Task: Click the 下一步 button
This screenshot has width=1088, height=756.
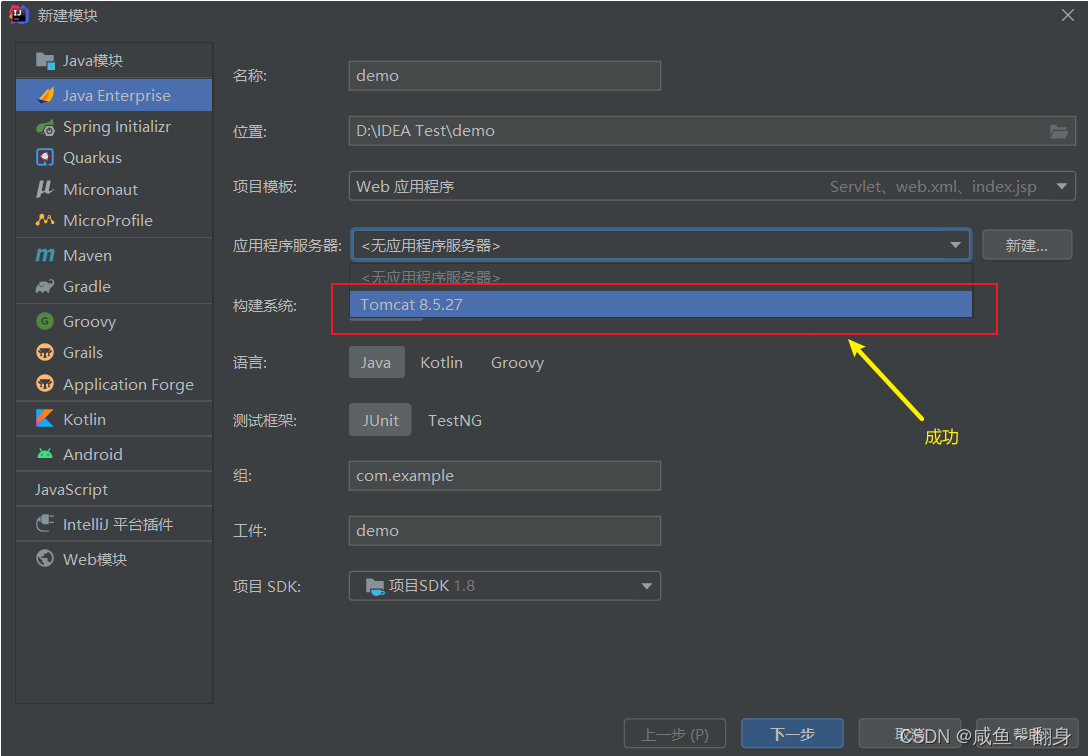Action: [792, 734]
